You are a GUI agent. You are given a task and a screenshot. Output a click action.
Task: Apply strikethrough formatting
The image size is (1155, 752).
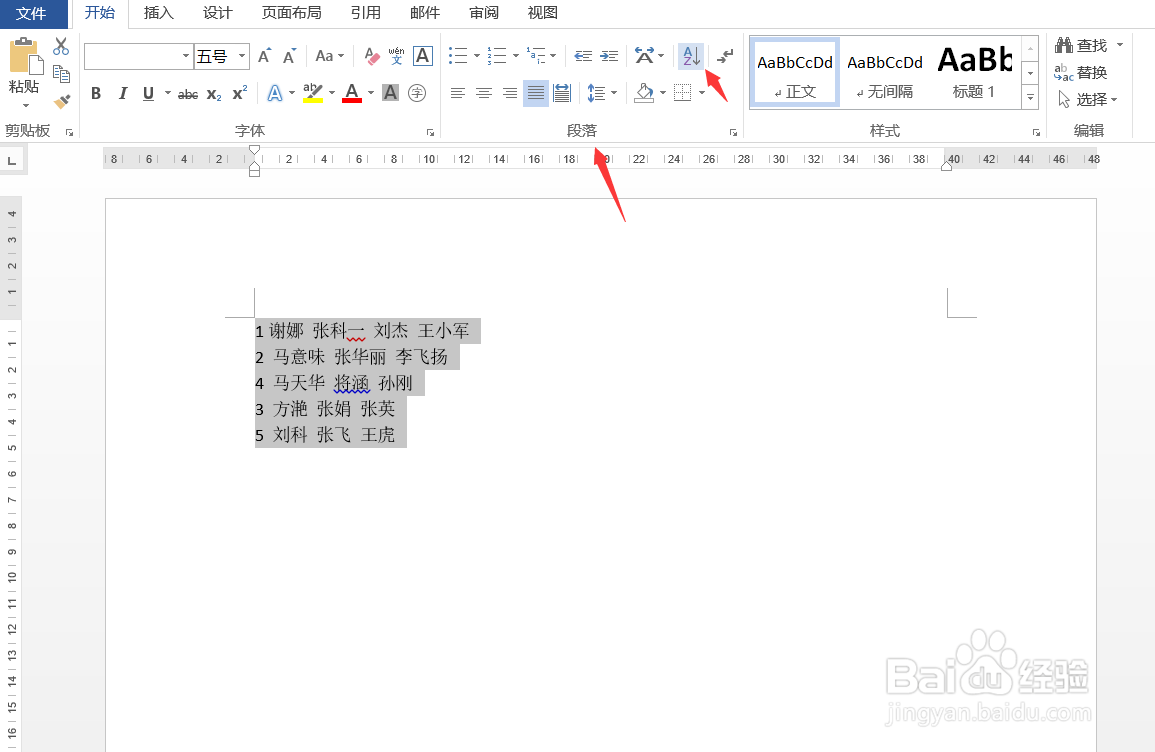point(188,94)
